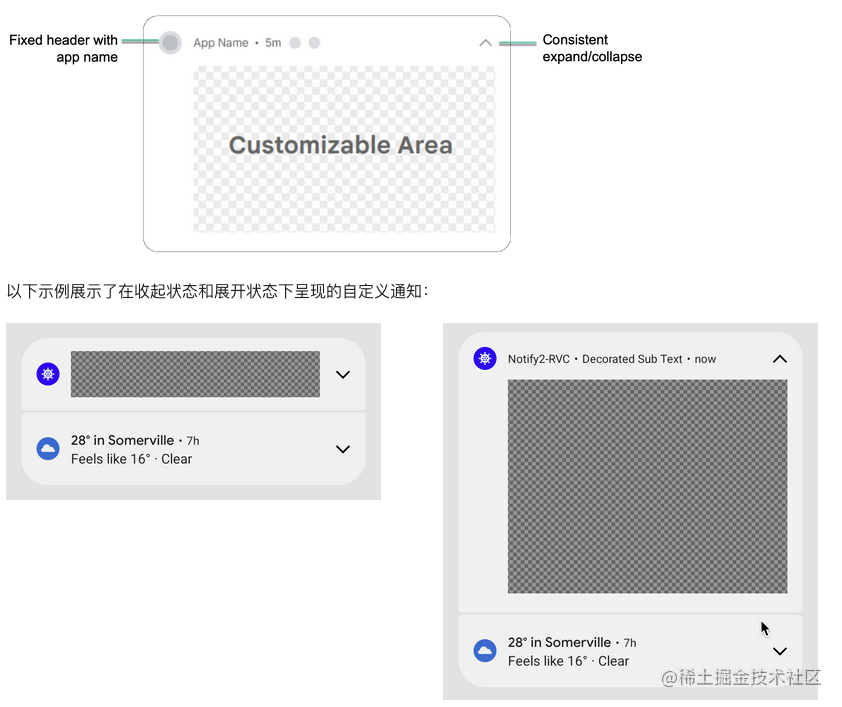
Task: Click the collapsed checkered custom view in the left panel
Action: (x=195, y=374)
